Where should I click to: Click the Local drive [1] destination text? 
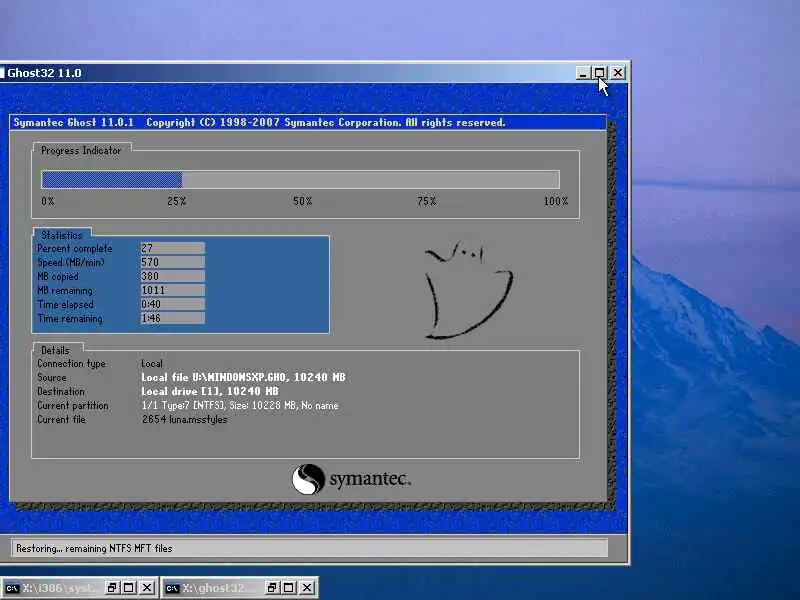pos(210,391)
